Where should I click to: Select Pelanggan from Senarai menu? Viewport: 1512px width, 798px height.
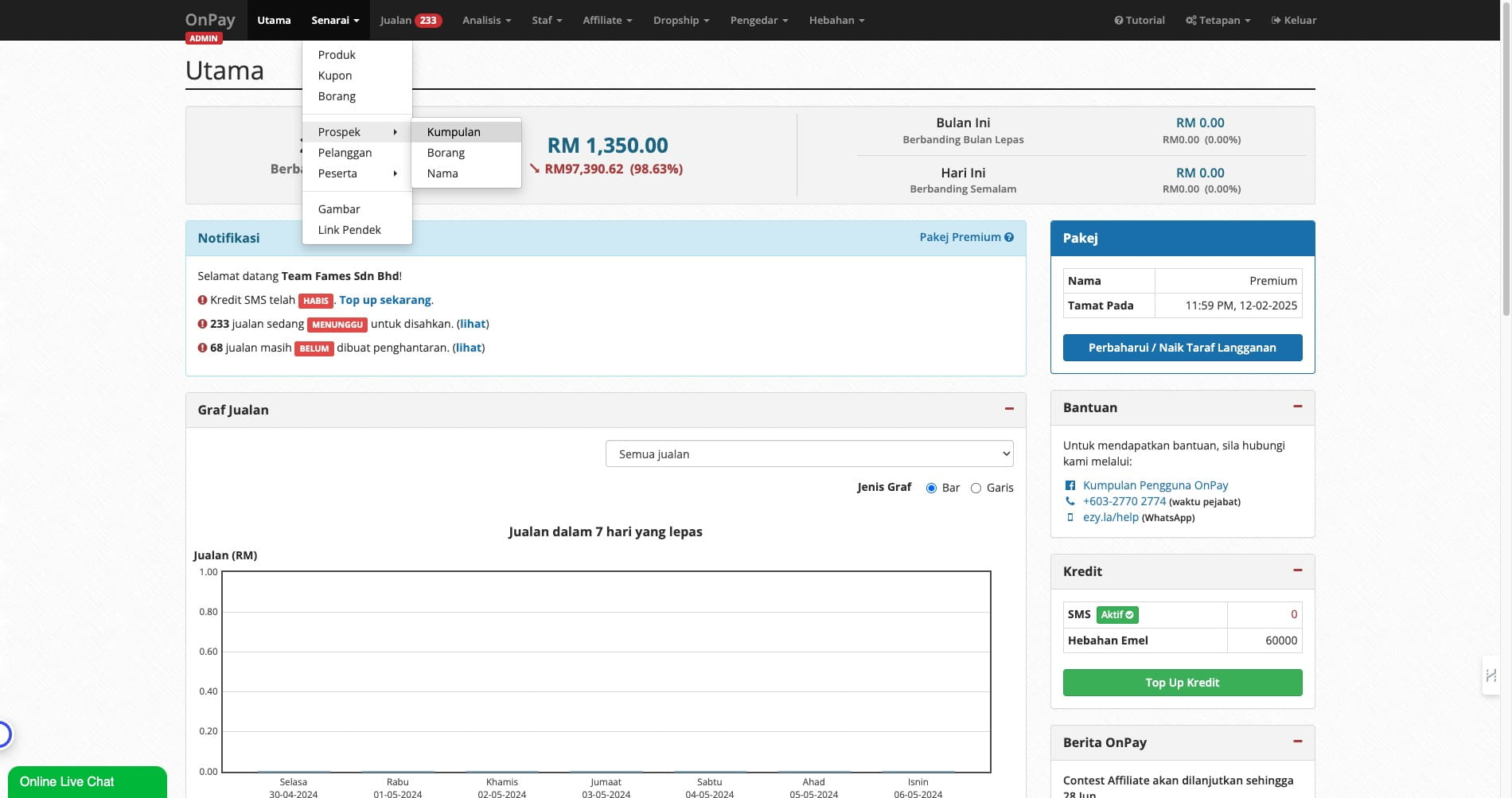[x=357, y=153]
